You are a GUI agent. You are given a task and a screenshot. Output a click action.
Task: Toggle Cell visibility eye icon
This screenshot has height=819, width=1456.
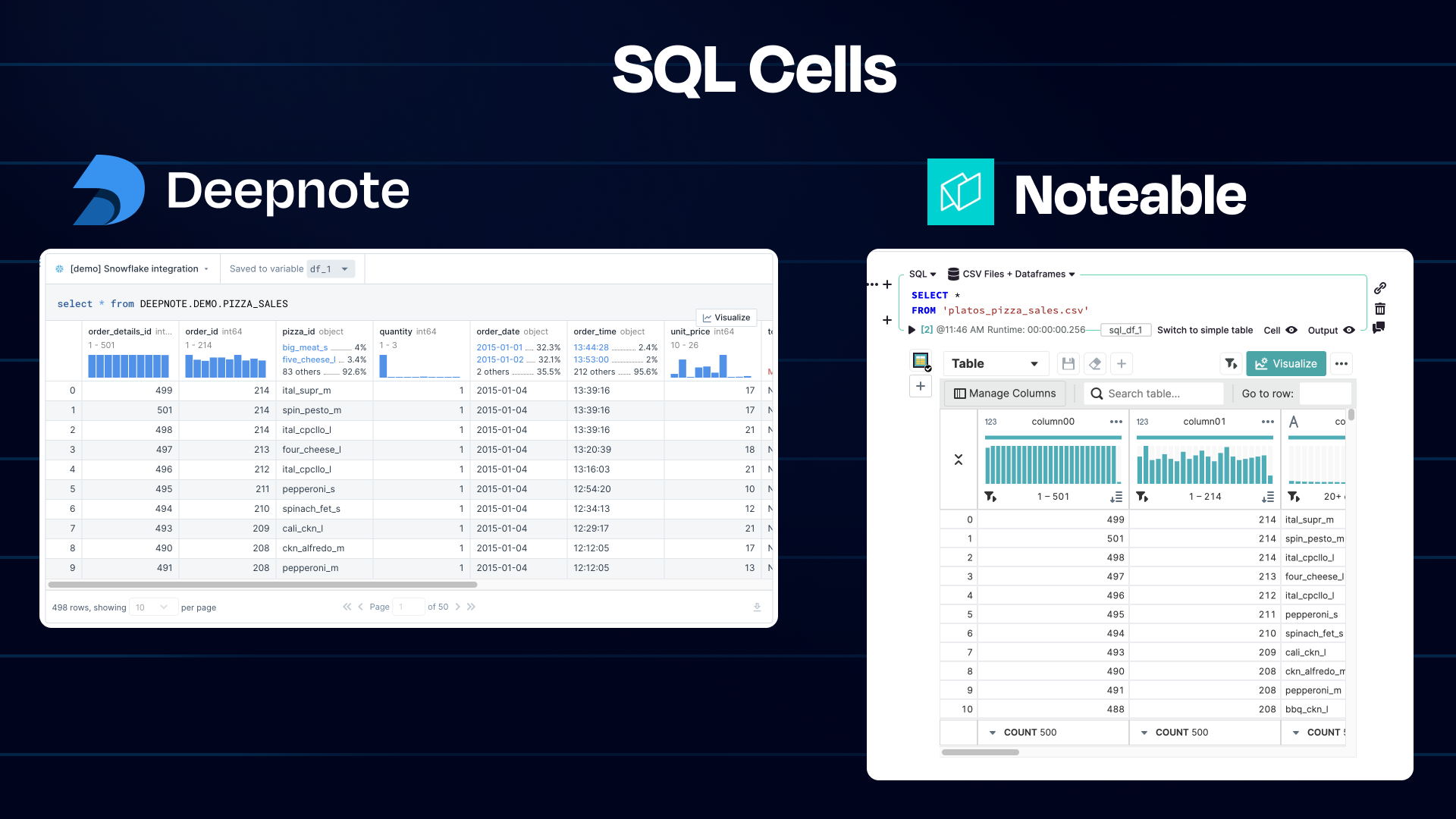[x=1291, y=330]
